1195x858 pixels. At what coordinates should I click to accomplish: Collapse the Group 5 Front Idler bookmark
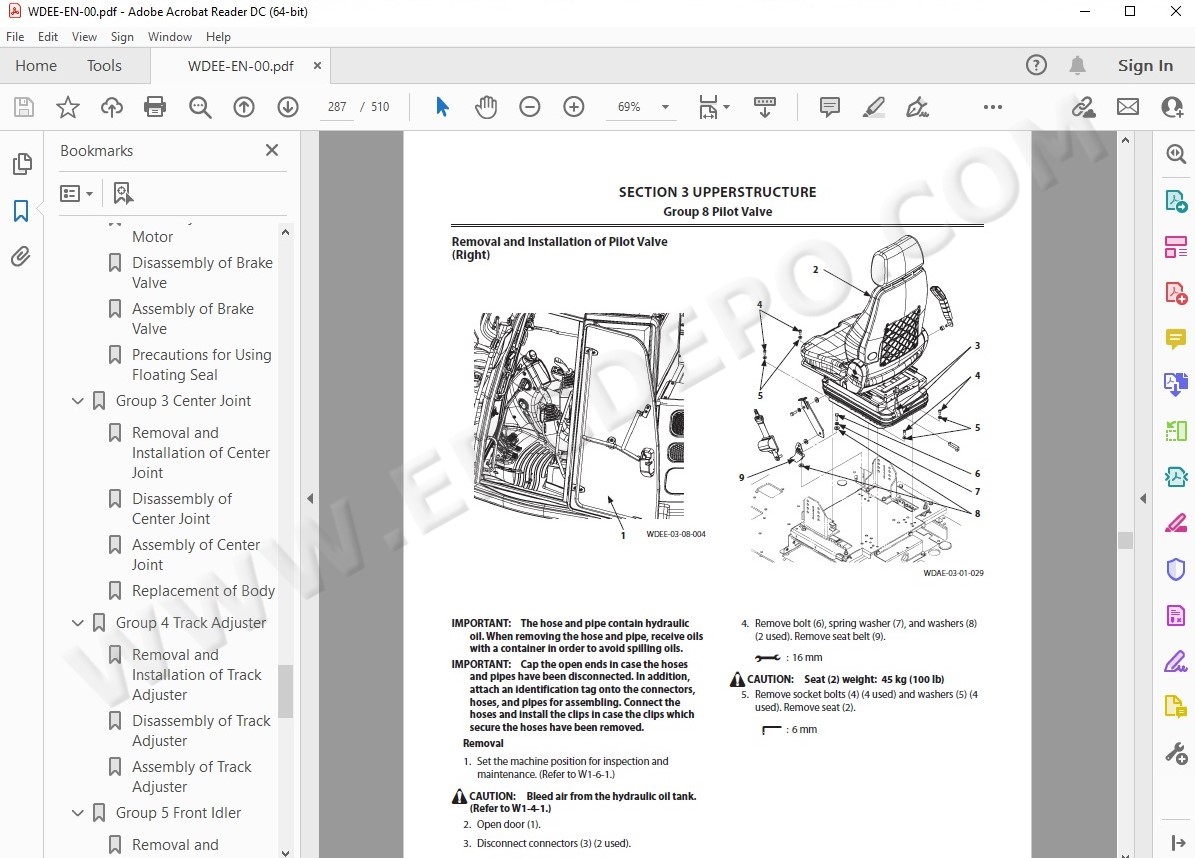[x=78, y=813]
